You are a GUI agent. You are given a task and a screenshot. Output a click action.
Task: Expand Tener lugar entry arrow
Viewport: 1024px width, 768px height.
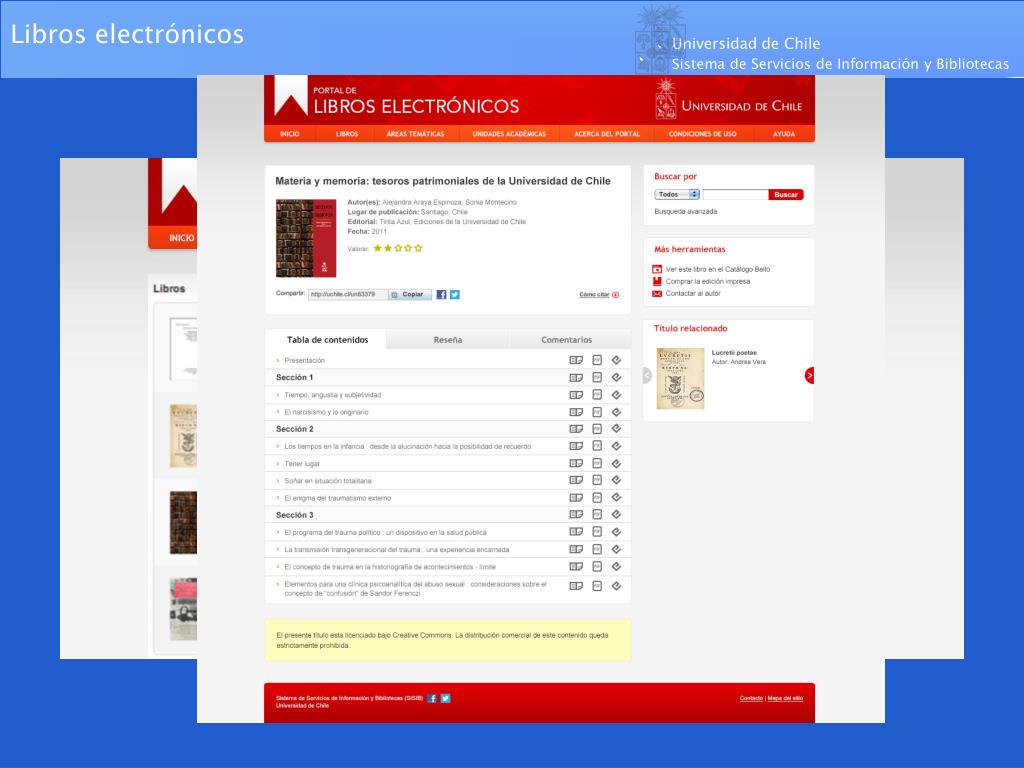coord(278,464)
